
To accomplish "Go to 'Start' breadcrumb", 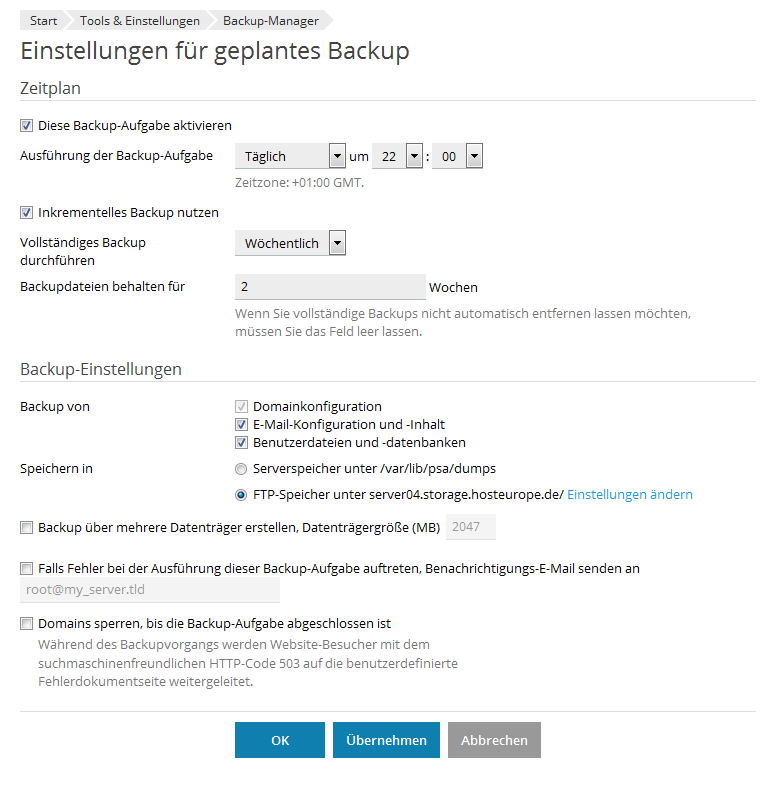I will [x=43, y=21].
